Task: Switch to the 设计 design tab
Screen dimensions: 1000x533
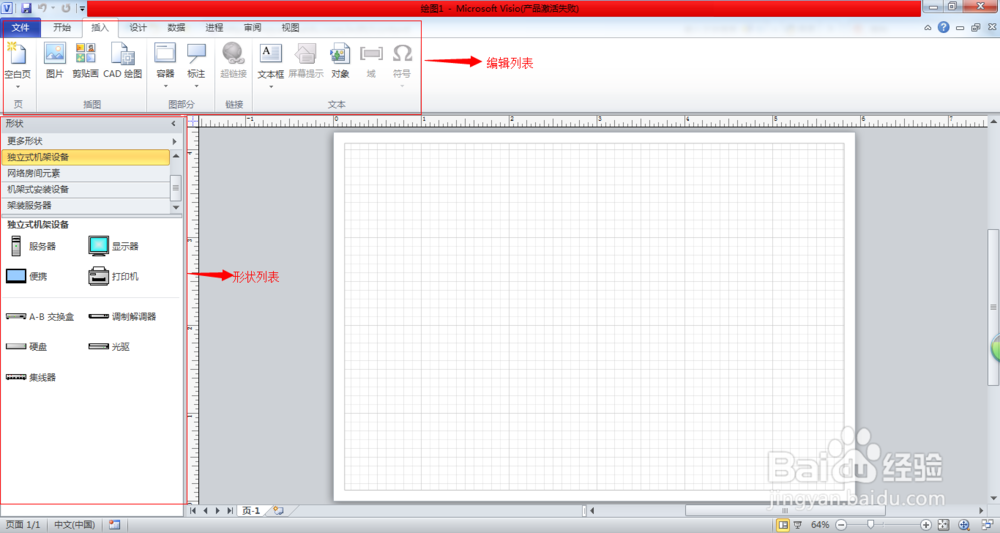Action: [x=138, y=27]
